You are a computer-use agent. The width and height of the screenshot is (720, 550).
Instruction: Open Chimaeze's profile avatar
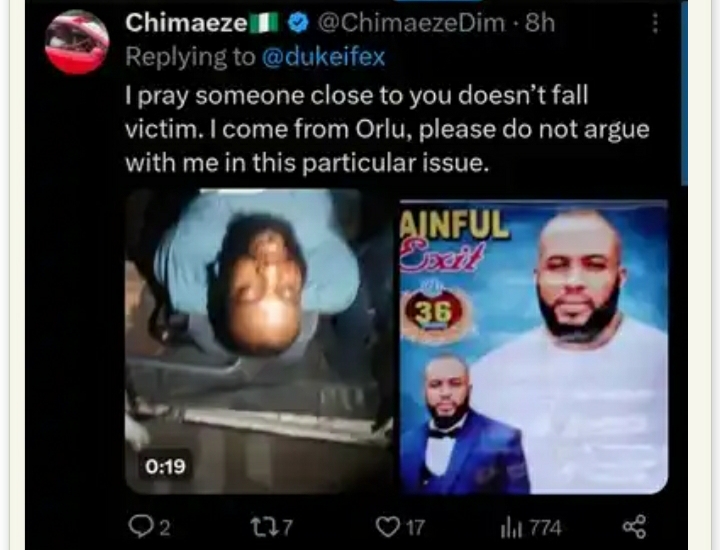coord(77,42)
